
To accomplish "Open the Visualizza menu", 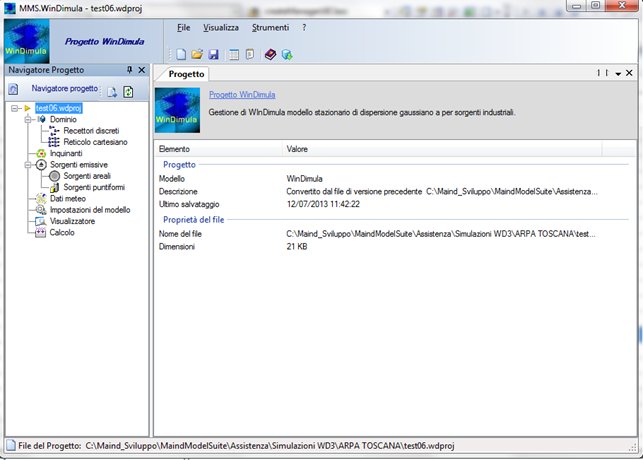I will [x=221, y=27].
